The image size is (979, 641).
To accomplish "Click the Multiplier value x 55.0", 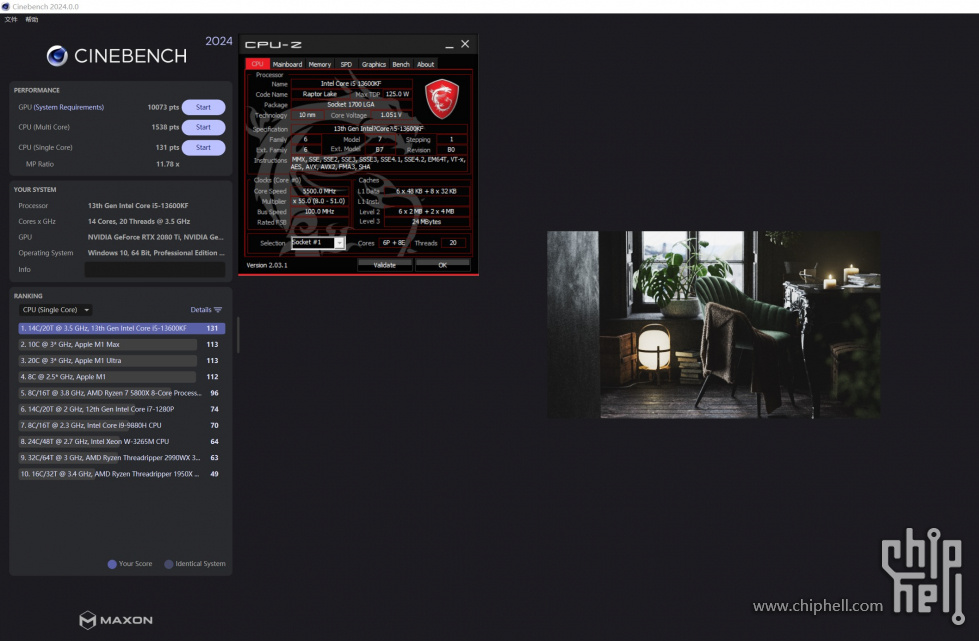I will pyautogui.click(x=319, y=202).
